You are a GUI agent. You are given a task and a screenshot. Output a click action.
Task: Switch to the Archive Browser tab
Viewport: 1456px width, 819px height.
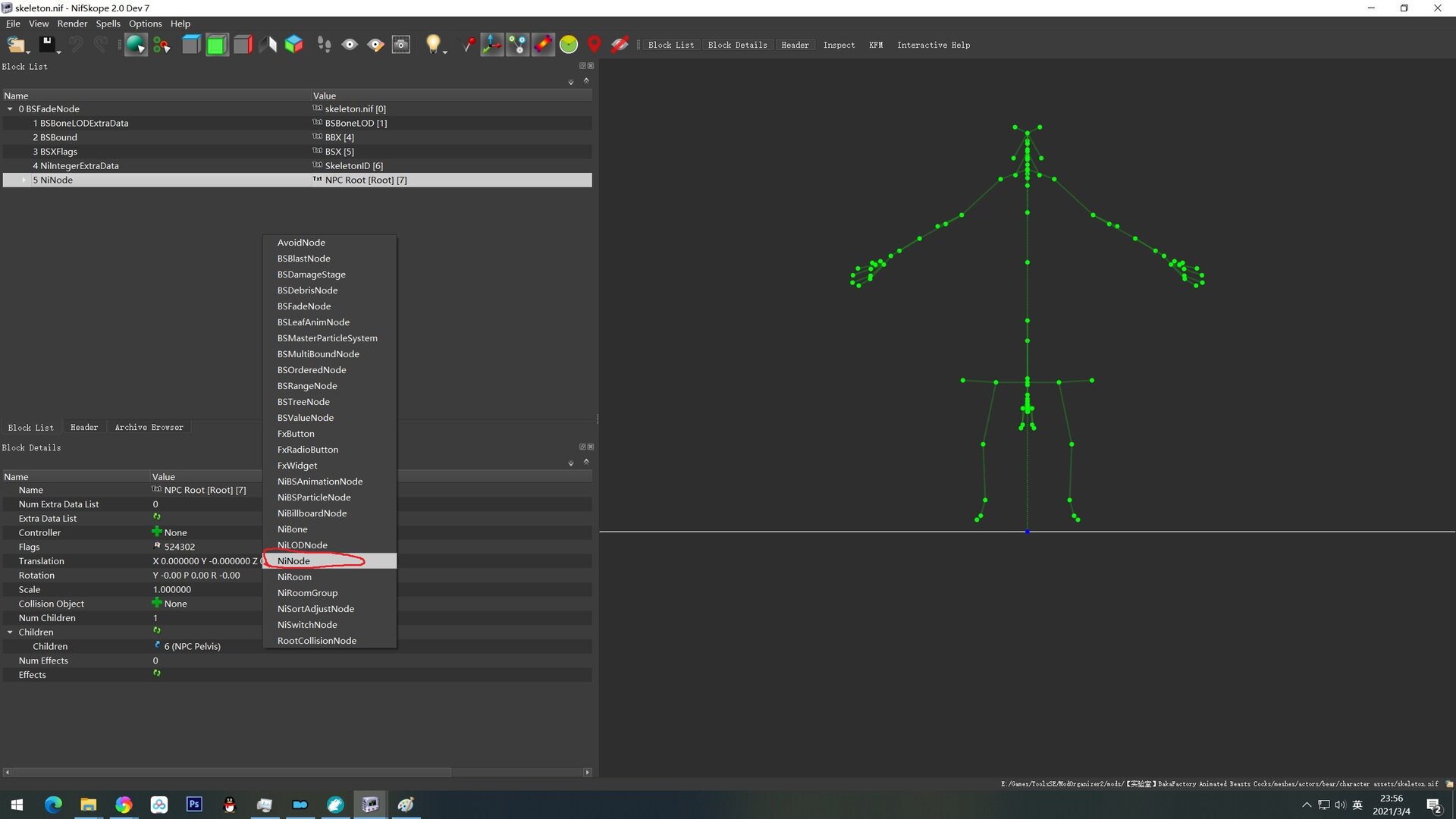(149, 428)
